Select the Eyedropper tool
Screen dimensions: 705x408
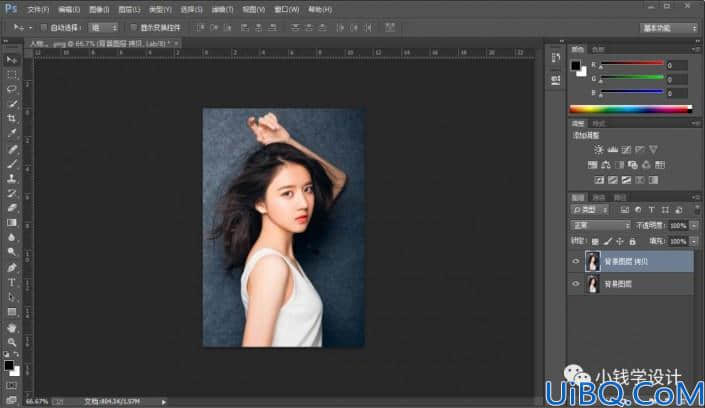pyautogui.click(x=12, y=134)
